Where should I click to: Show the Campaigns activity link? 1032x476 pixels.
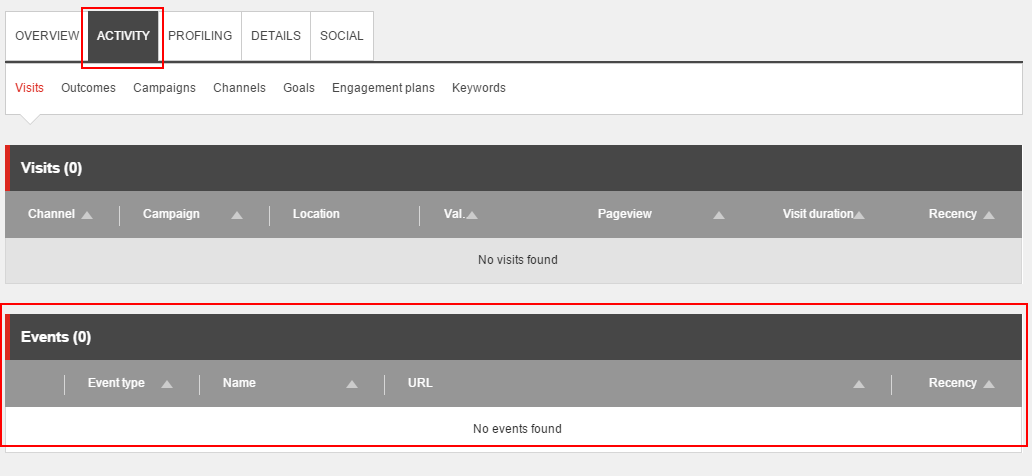[x=164, y=88]
